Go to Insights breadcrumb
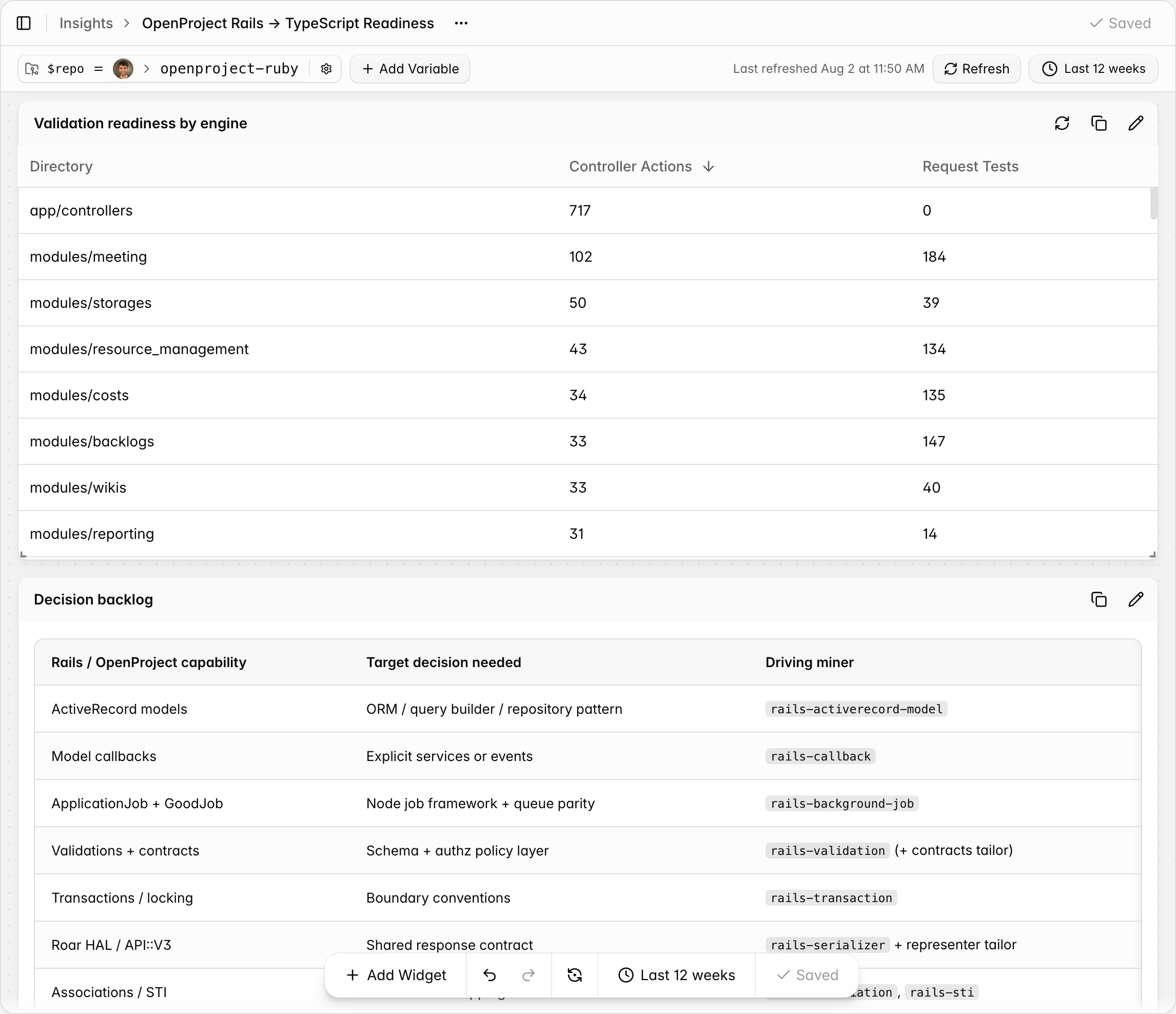The width and height of the screenshot is (1176, 1014). pos(86,23)
